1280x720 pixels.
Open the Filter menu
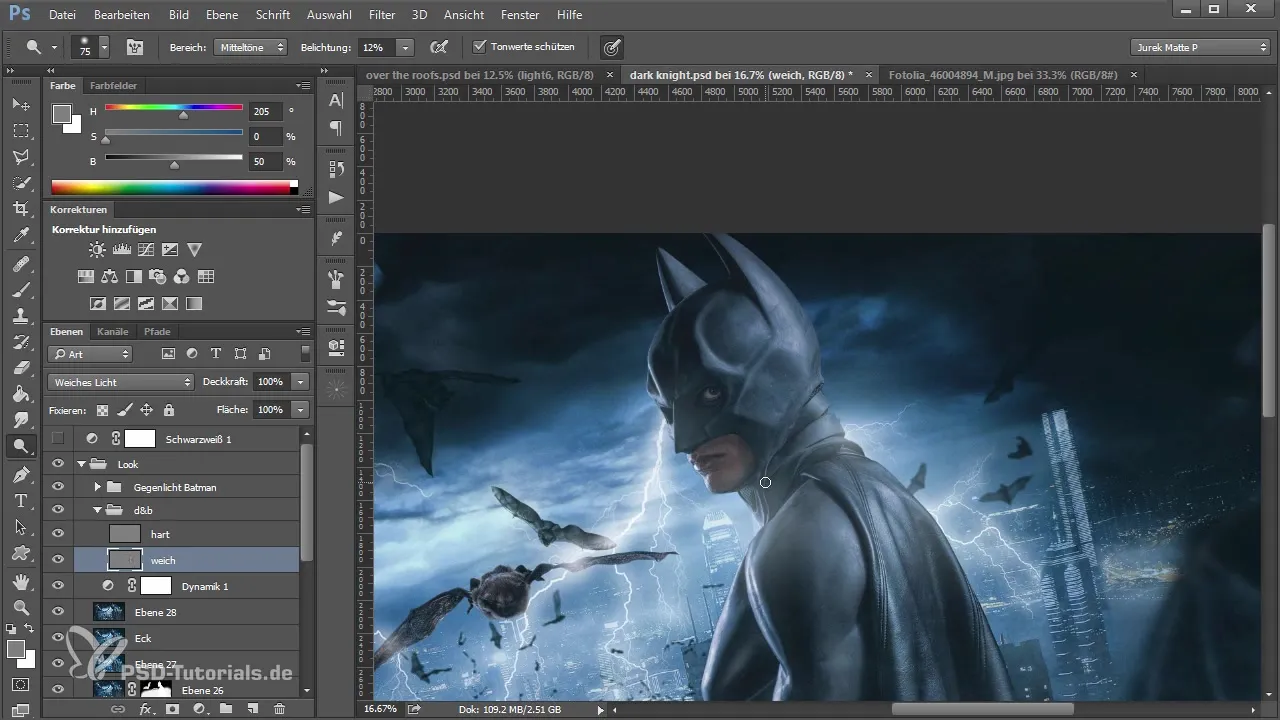click(x=381, y=15)
